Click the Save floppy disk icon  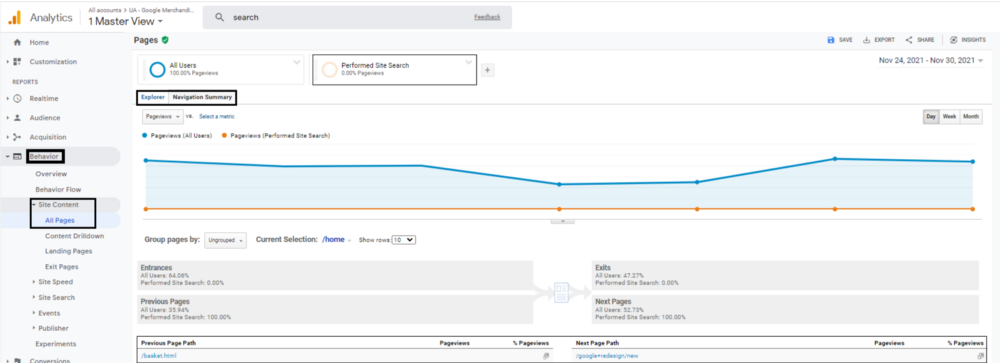click(830, 40)
